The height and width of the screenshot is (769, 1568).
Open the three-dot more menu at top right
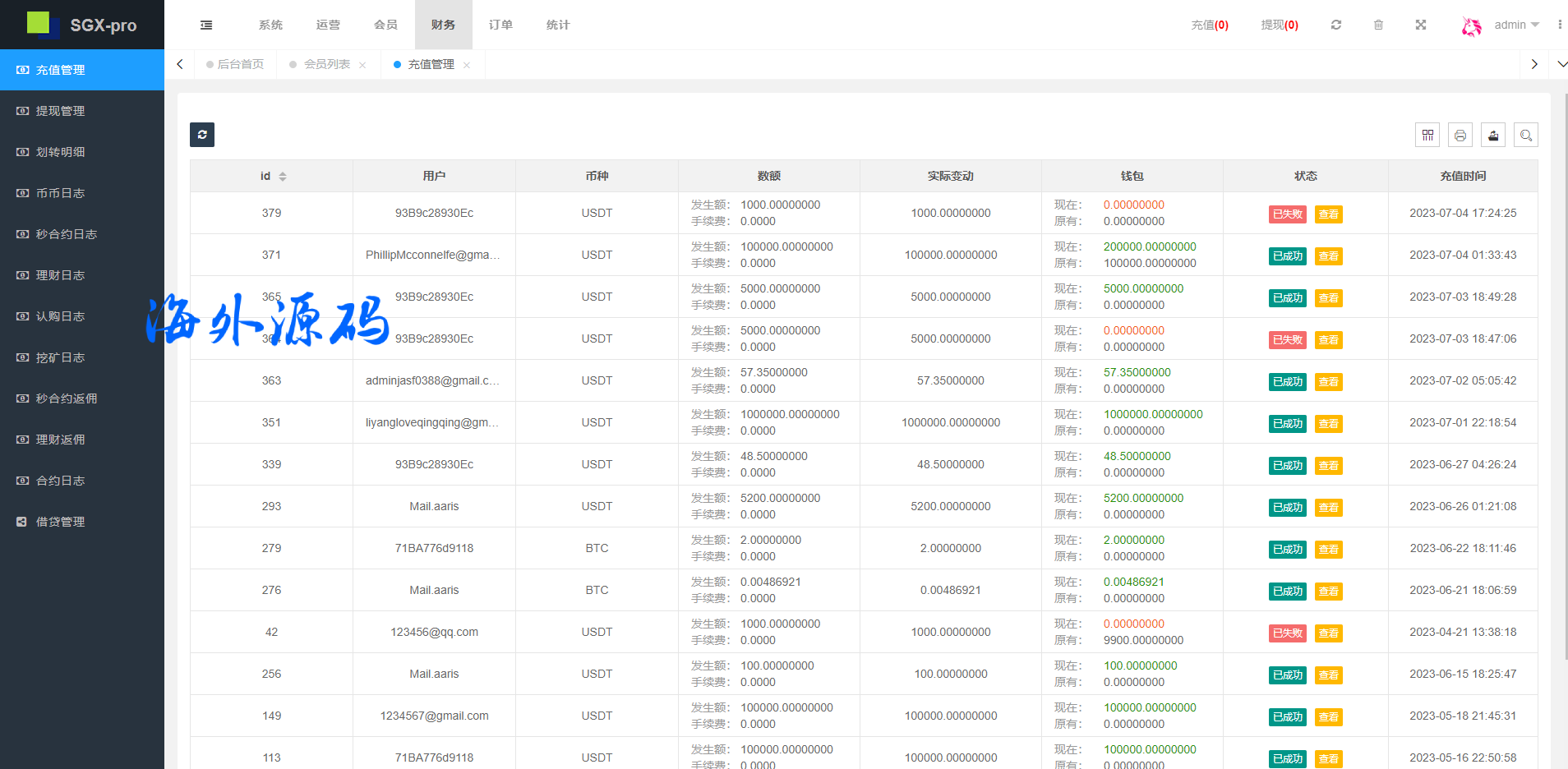tap(1560, 25)
